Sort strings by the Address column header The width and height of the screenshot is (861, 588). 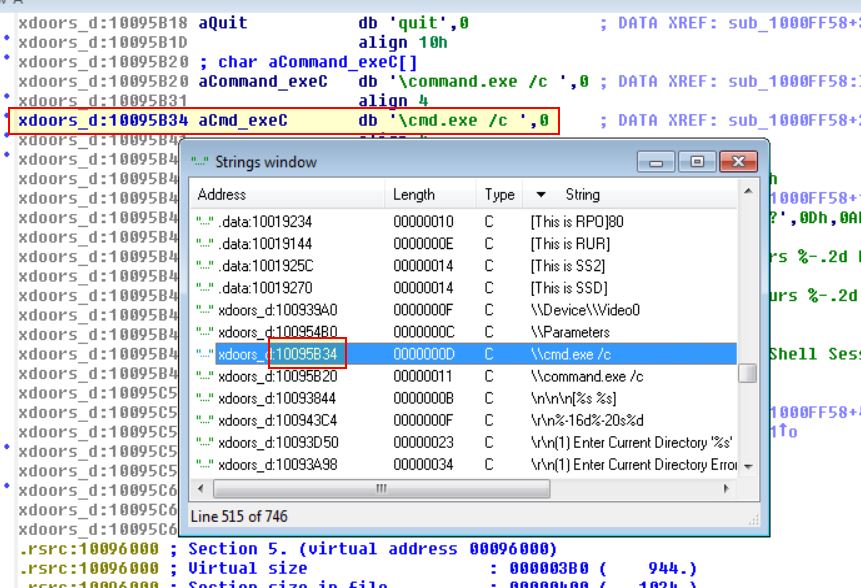click(287, 194)
